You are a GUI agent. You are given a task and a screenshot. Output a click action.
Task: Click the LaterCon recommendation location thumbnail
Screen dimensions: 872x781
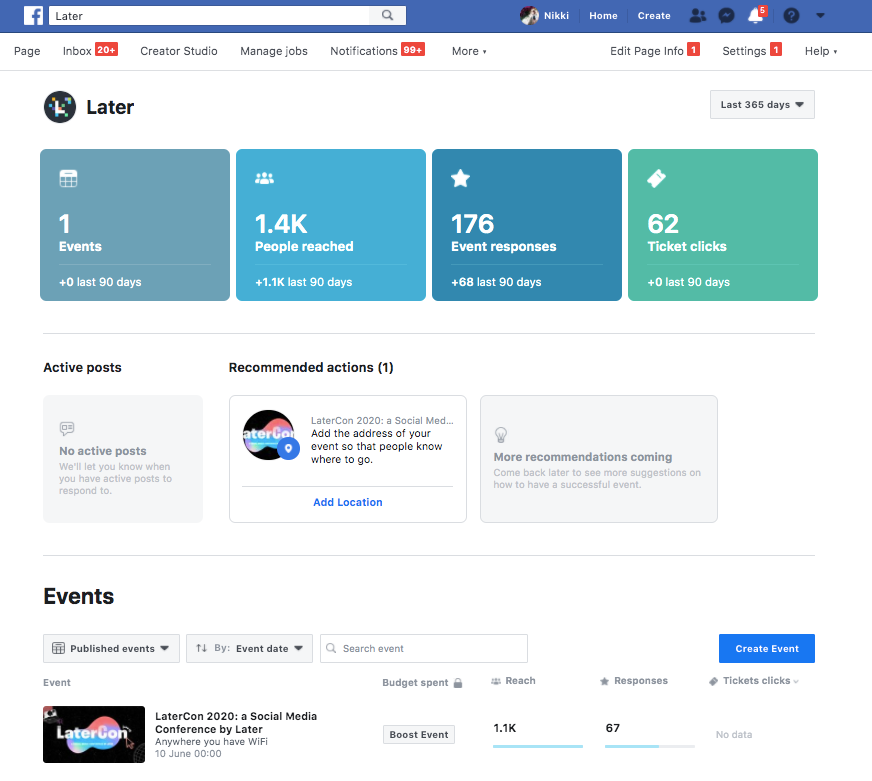[271, 436]
